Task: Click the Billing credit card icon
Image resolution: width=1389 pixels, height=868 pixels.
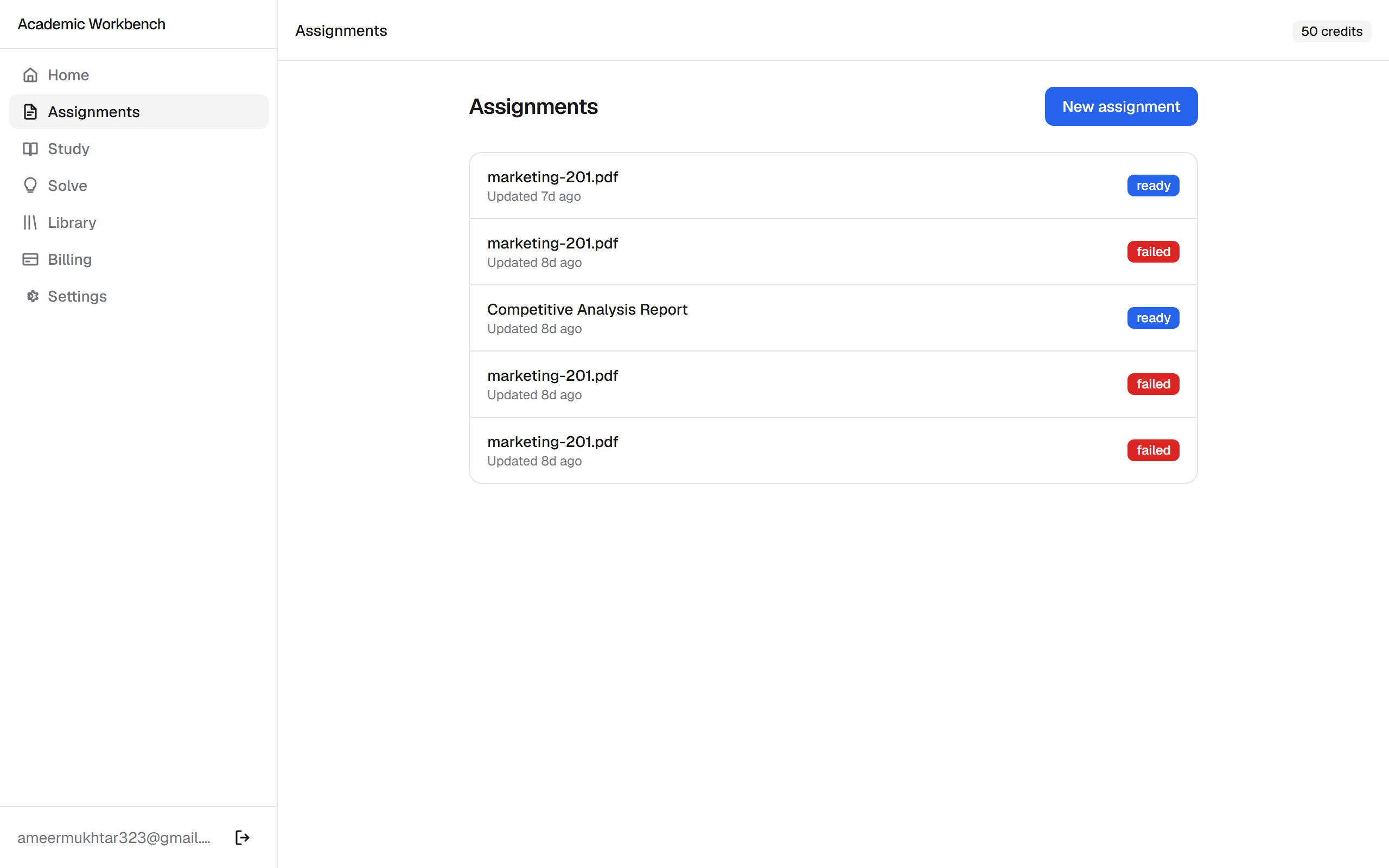Action: click(x=30, y=259)
